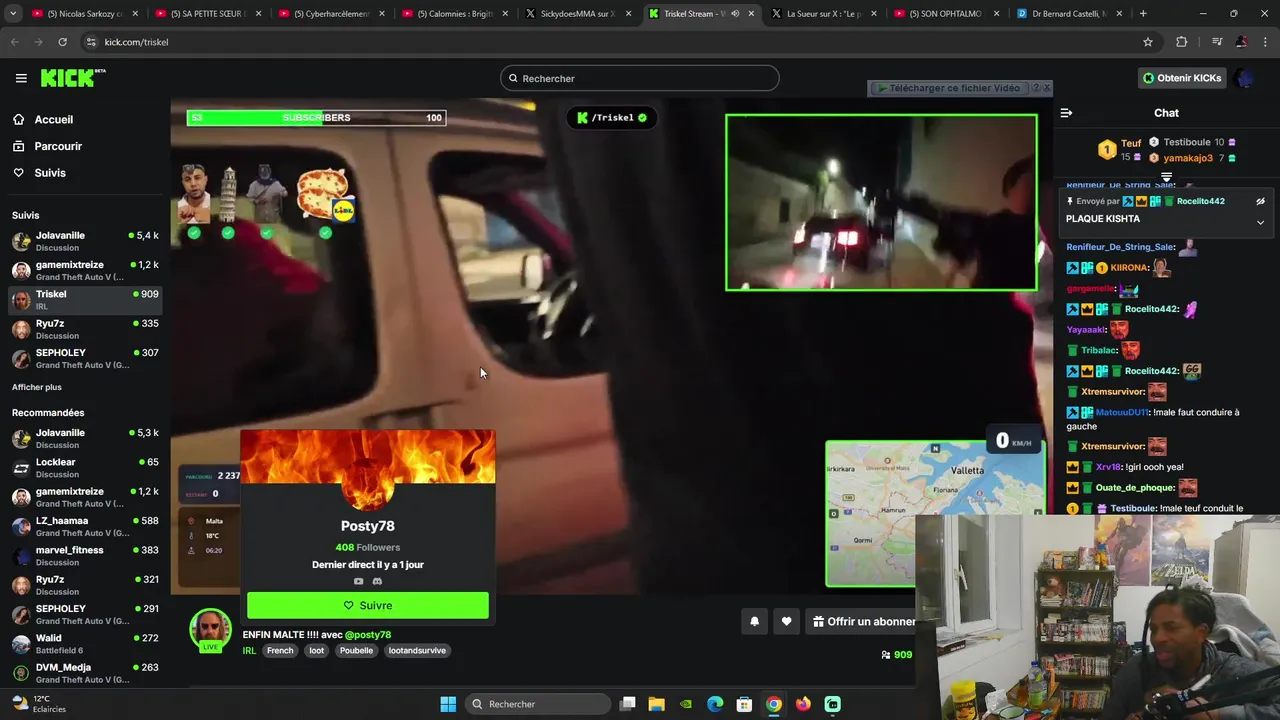Open the Windows Start menu
1280x720 pixels.
[x=448, y=704]
